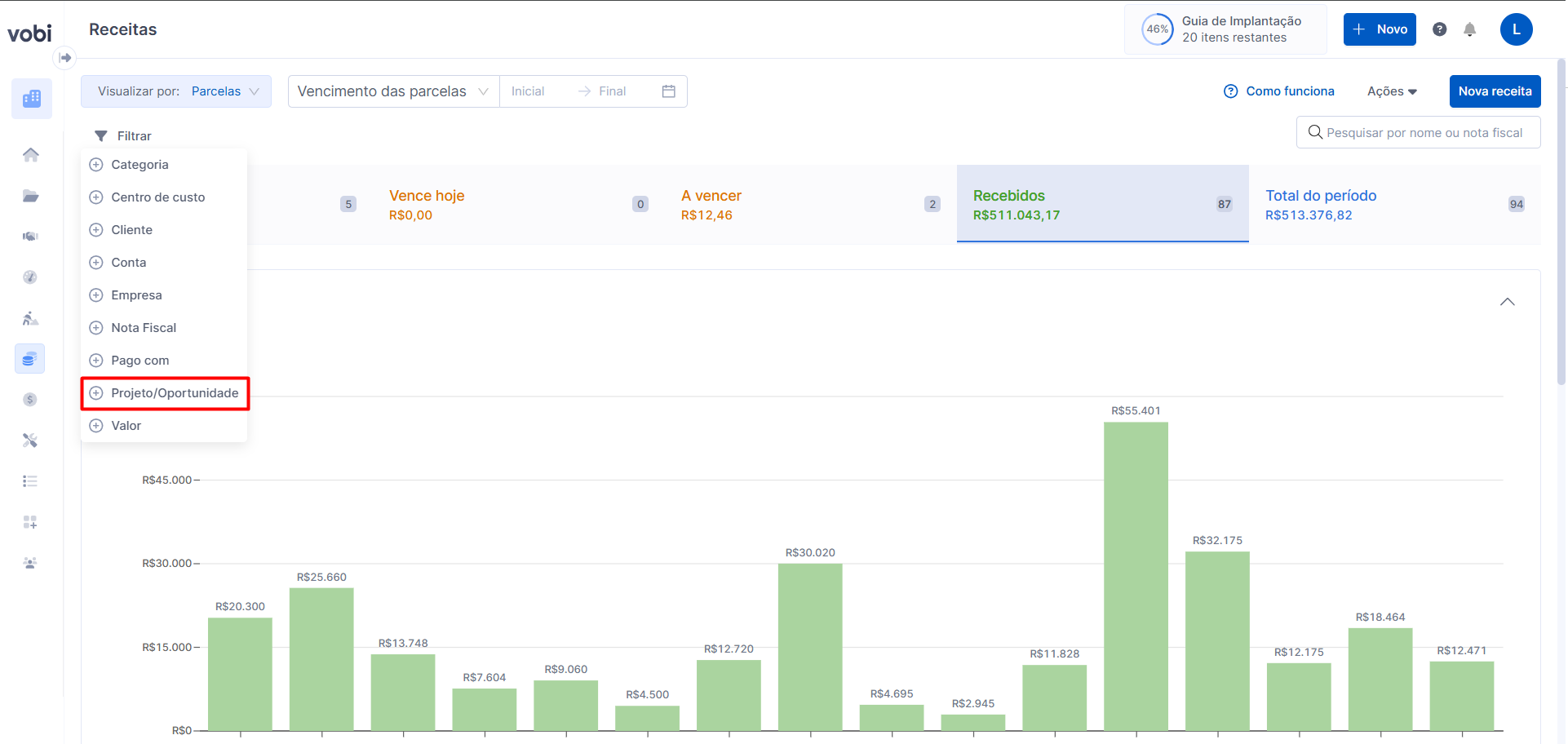Viewport: 1568px width, 744px height.
Task: Click the calendar icon in date range
Action: pyautogui.click(x=668, y=91)
